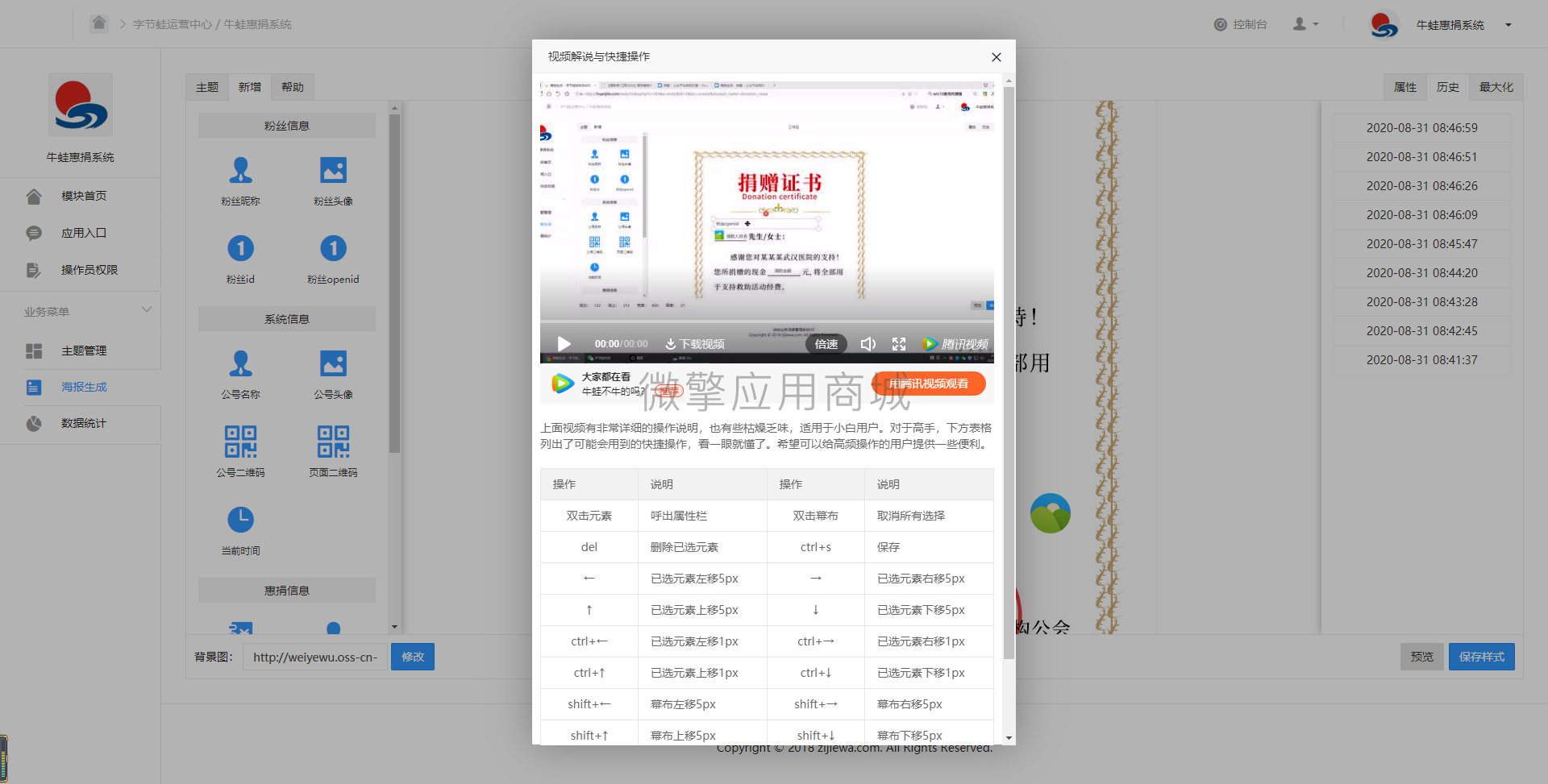The width and height of the screenshot is (1548, 784).
Task: Click the 腾讯视频 logo in the player
Action: click(955, 344)
